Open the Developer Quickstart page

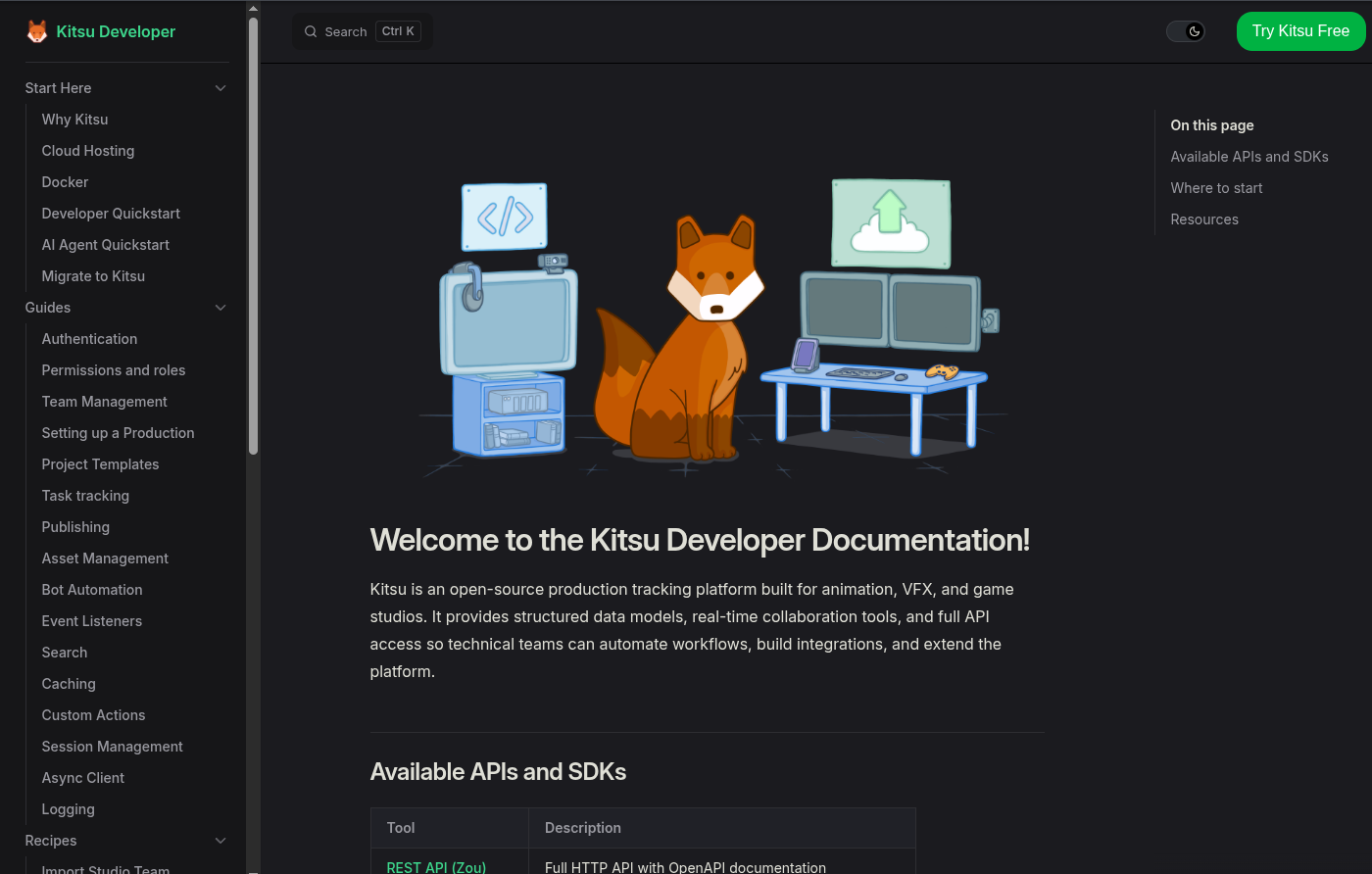(111, 214)
